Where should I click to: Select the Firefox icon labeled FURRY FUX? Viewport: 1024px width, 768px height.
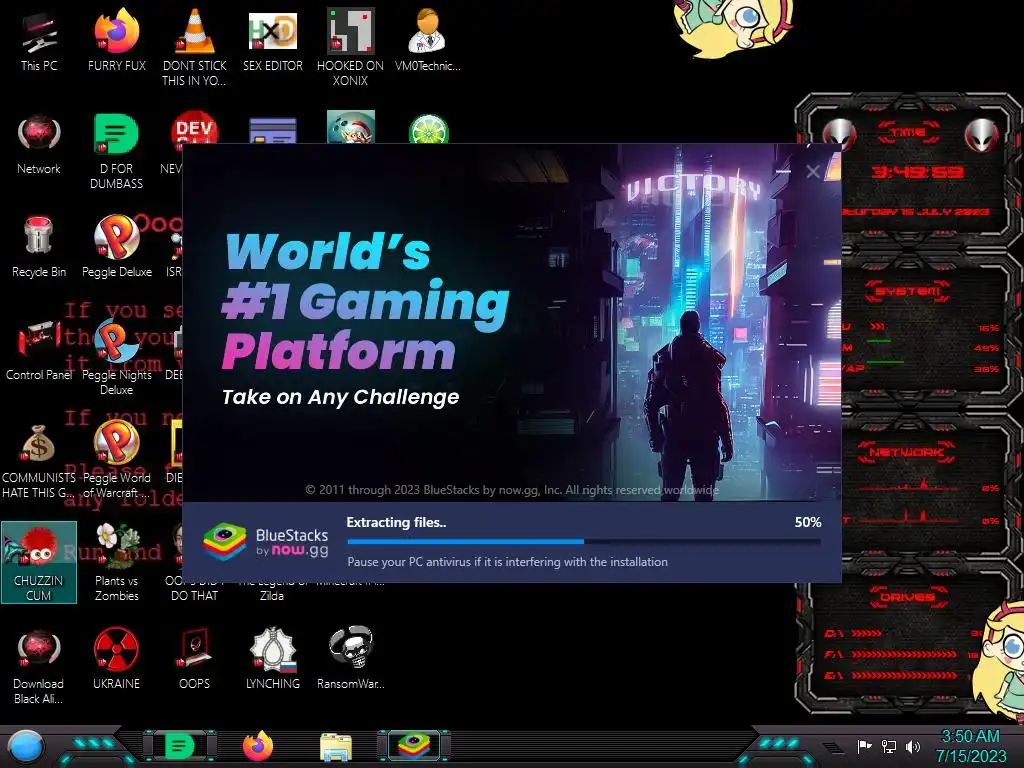pyautogui.click(x=116, y=41)
